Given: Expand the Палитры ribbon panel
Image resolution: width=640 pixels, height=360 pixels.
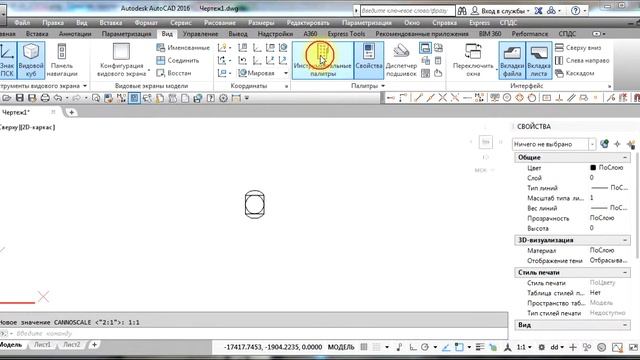Looking at the screenshot, I should coord(367,86).
